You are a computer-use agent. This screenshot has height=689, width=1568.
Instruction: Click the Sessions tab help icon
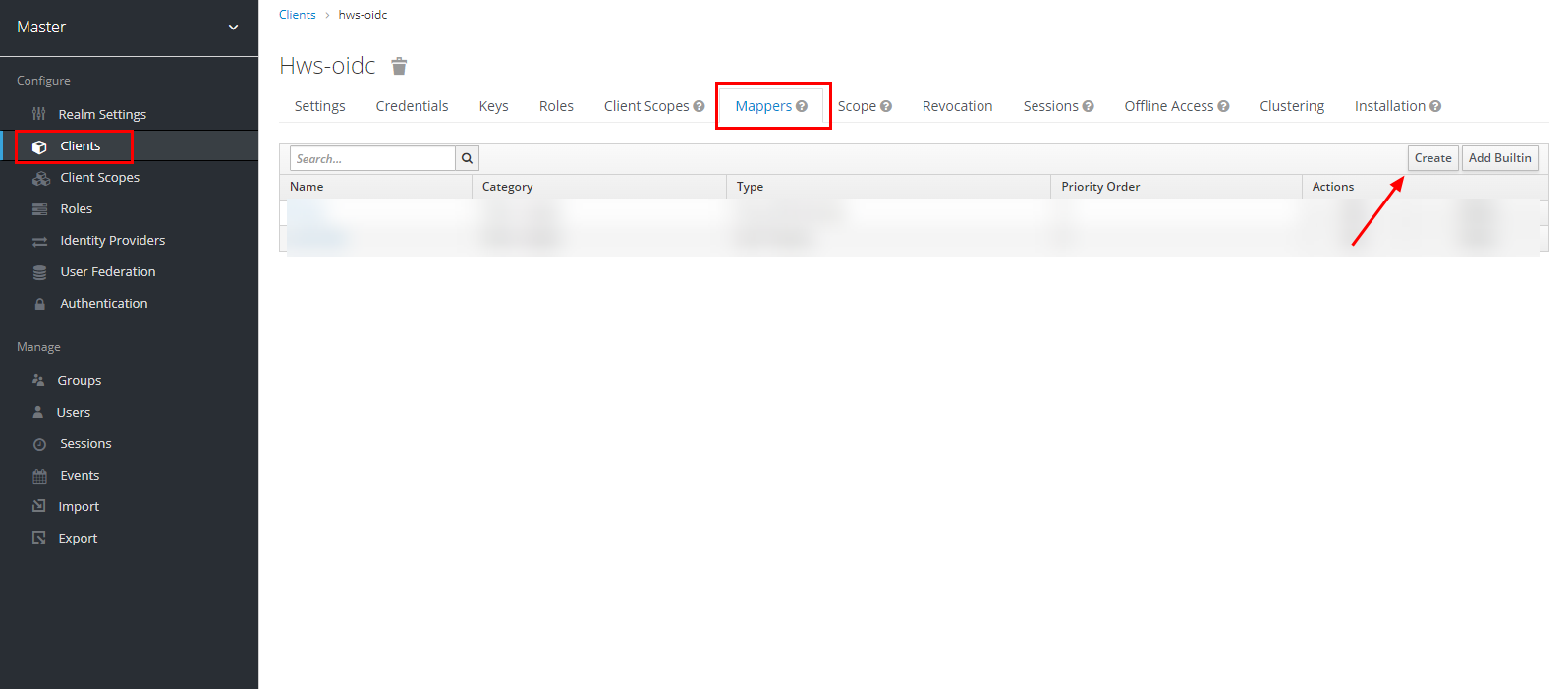pos(1088,106)
